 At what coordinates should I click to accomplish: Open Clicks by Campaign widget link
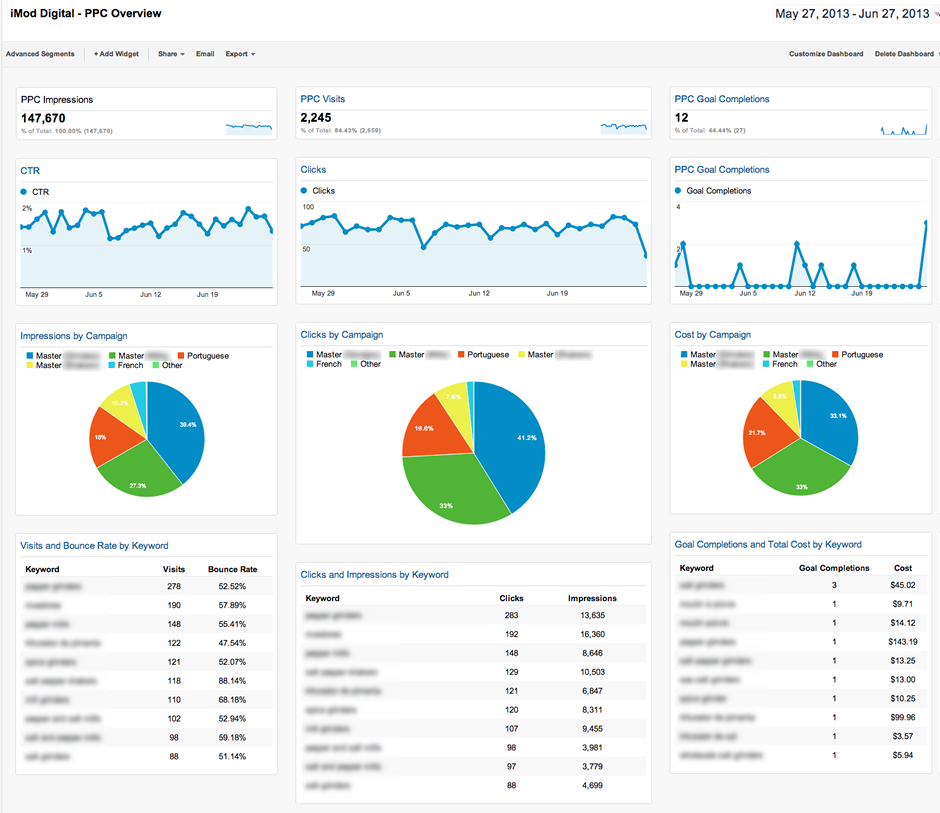342,335
